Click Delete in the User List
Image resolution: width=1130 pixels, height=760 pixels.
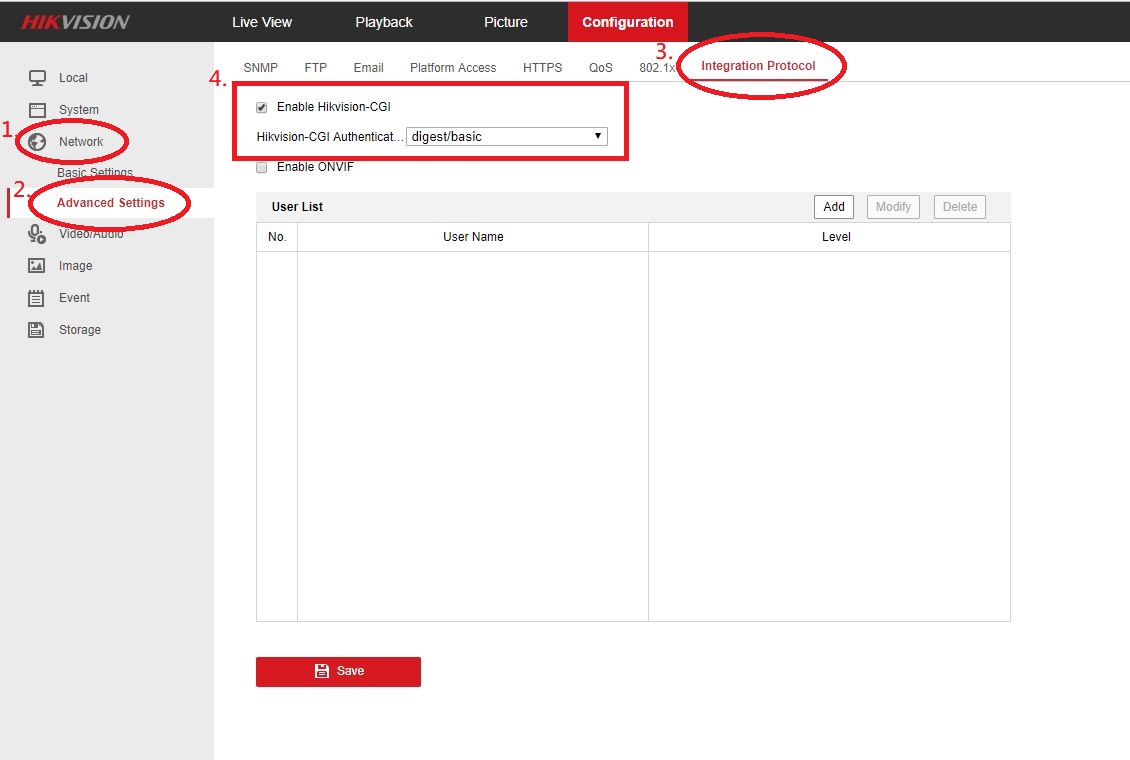click(x=960, y=207)
